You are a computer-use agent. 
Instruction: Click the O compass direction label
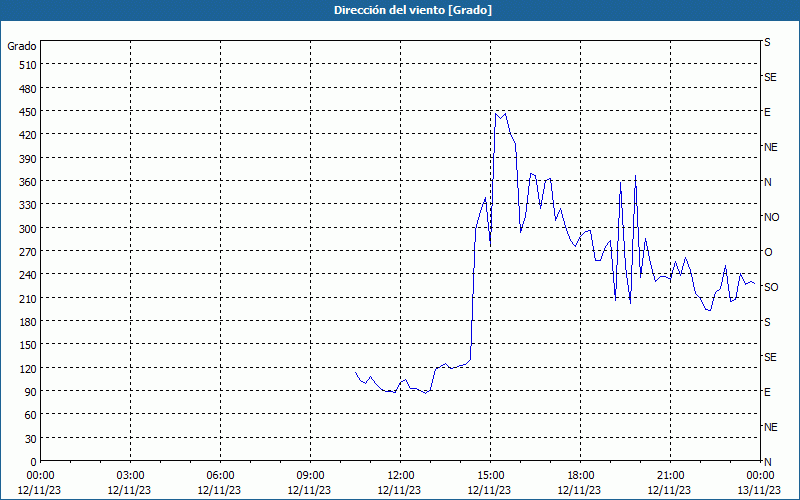(x=768, y=252)
